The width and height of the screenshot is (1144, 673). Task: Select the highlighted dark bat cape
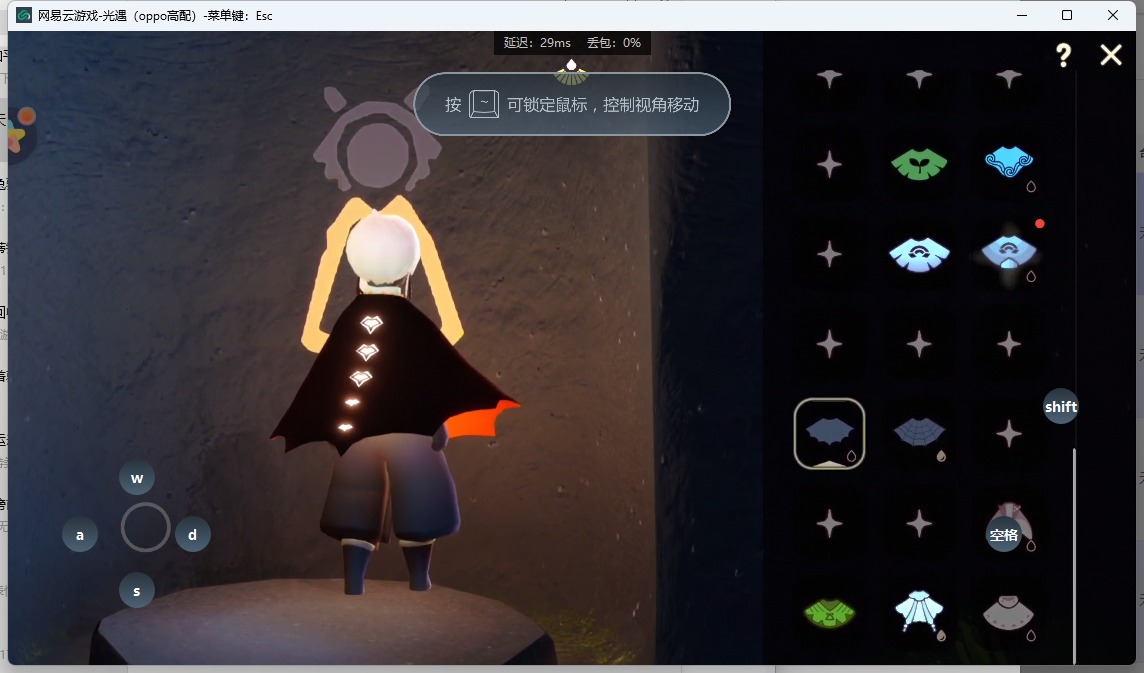click(x=830, y=434)
